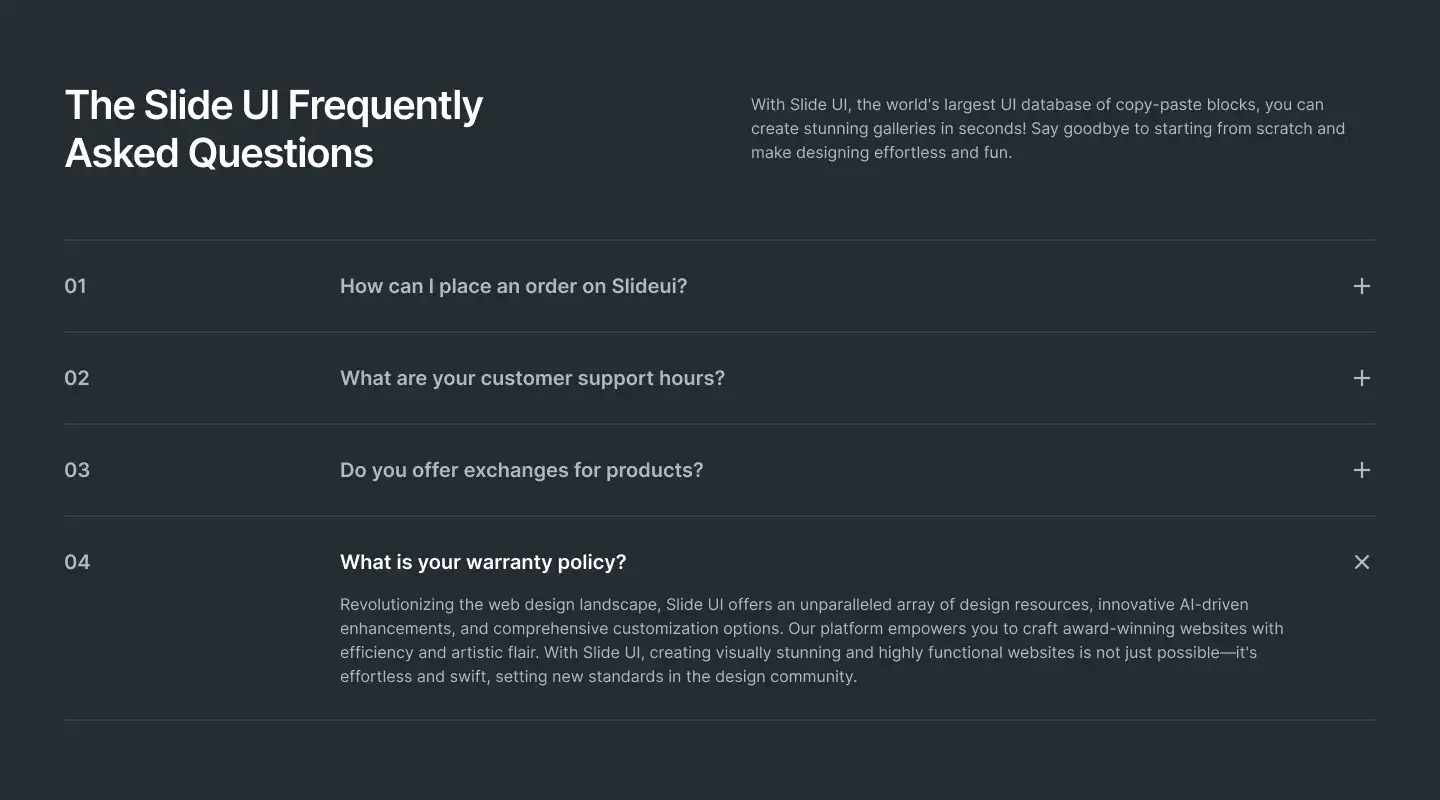The height and width of the screenshot is (800, 1440).
Task: Expand the order question with plus icon
Action: pos(1361,286)
